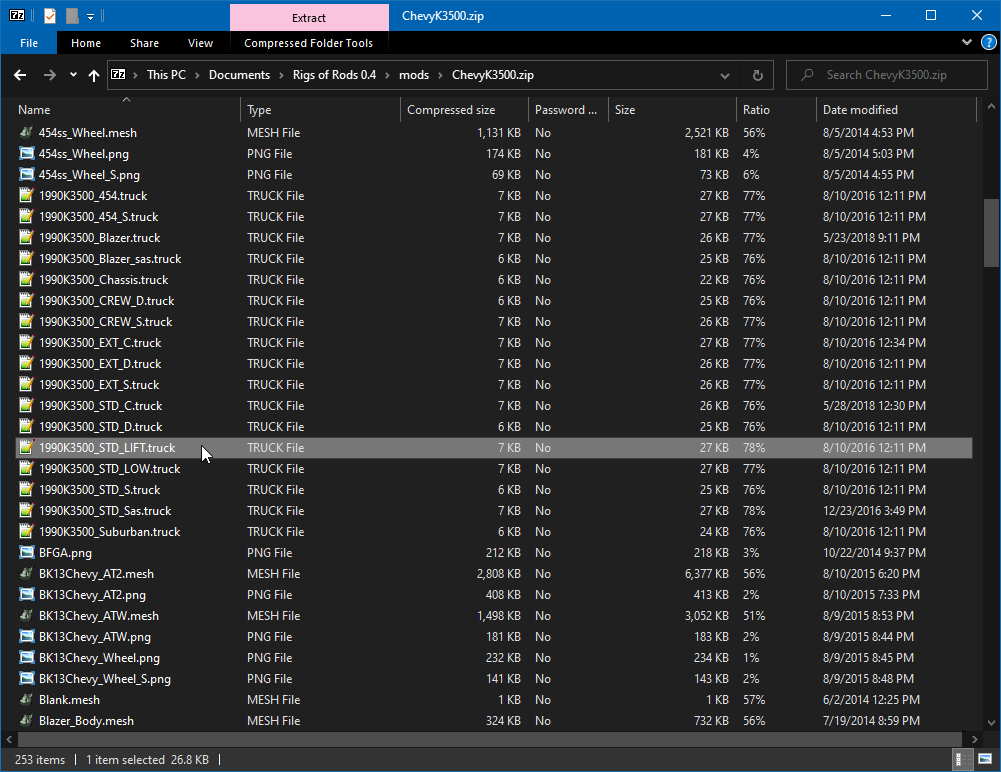Expand the chevron after Documents breadcrumb
The width and height of the screenshot is (1001, 772).
(x=281, y=75)
